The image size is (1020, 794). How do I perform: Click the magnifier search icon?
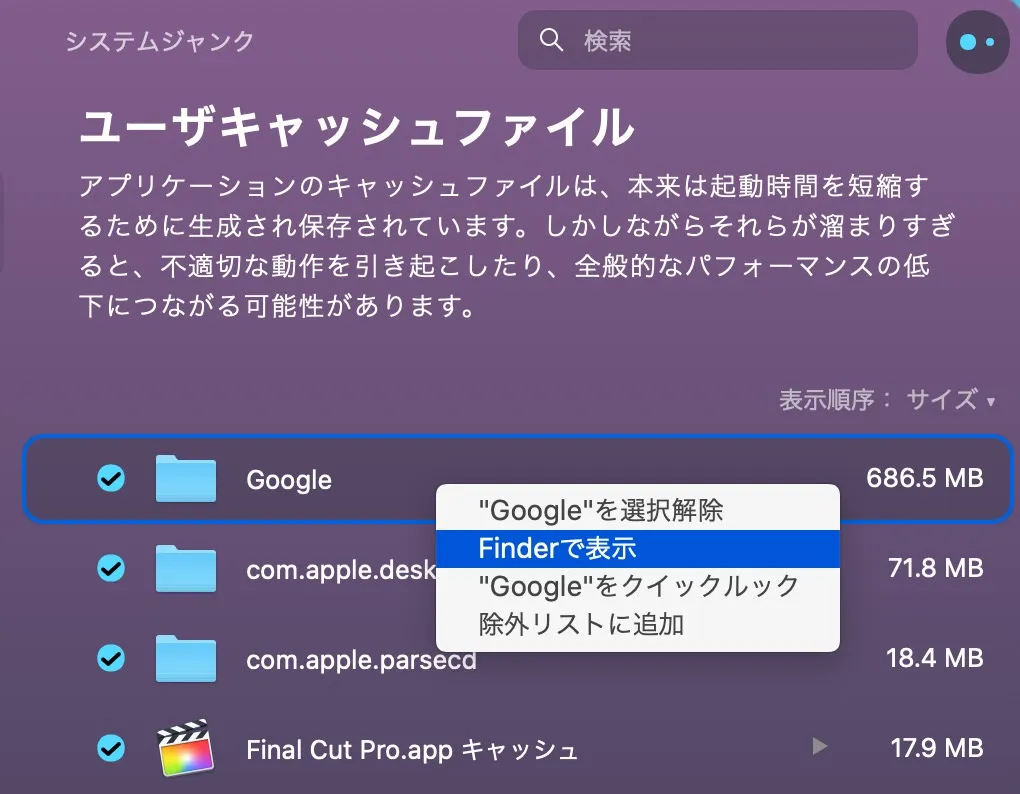(x=551, y=40)
